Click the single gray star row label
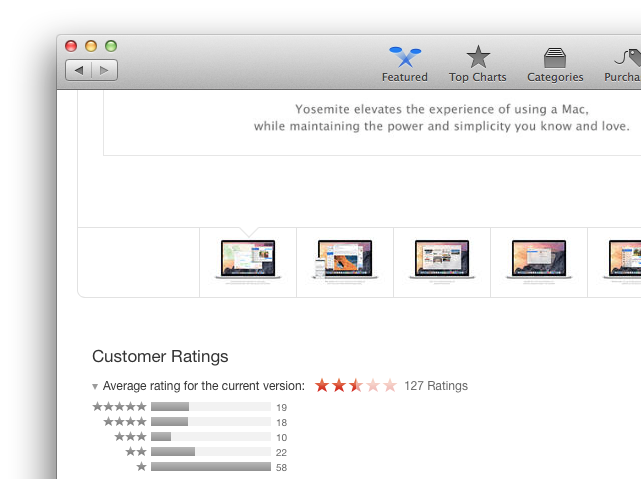The width and height of the screenshot is (641, 479). click(141, 466)
